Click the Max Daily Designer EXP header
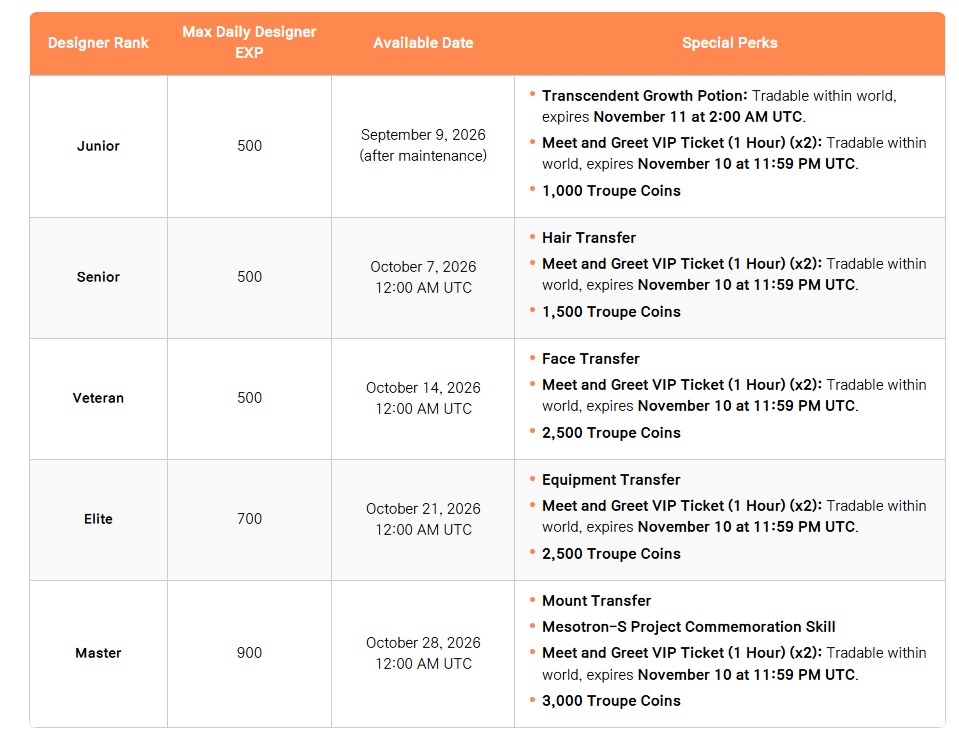Image resolution: width=959 pixels, height=733 pixels. pos(249,42)
